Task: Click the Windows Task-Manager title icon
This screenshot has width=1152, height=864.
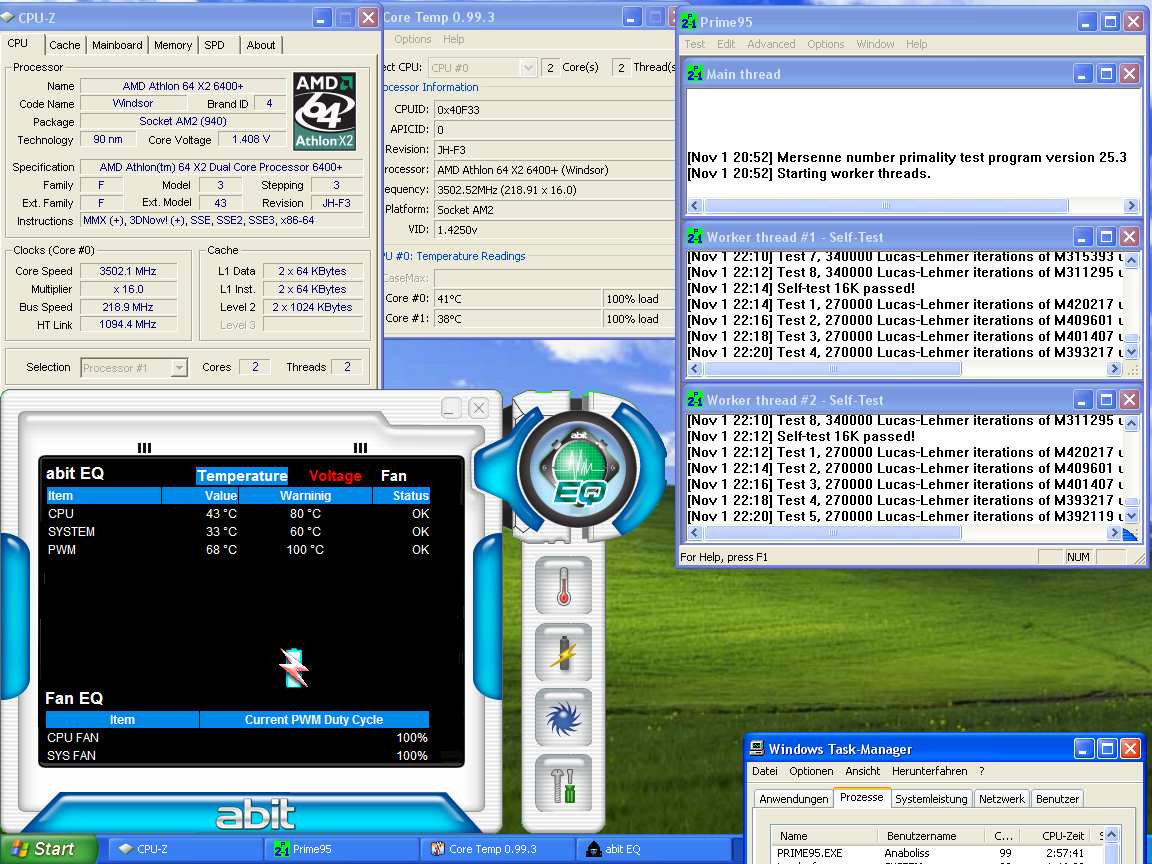Action: click(756, 749)
